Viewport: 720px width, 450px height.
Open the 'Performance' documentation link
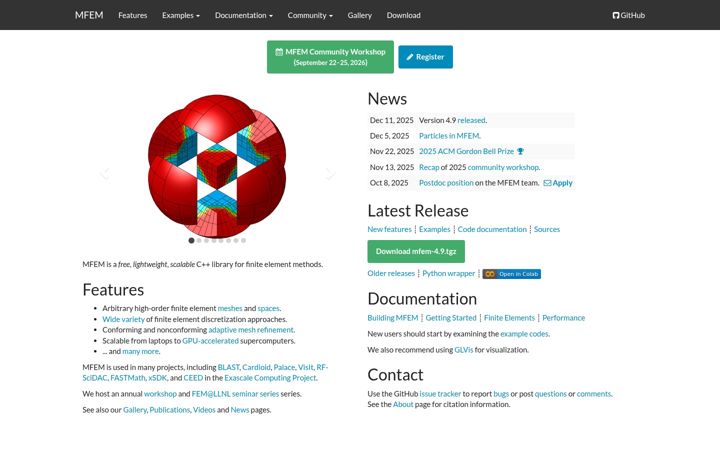(x=563, y=318)
